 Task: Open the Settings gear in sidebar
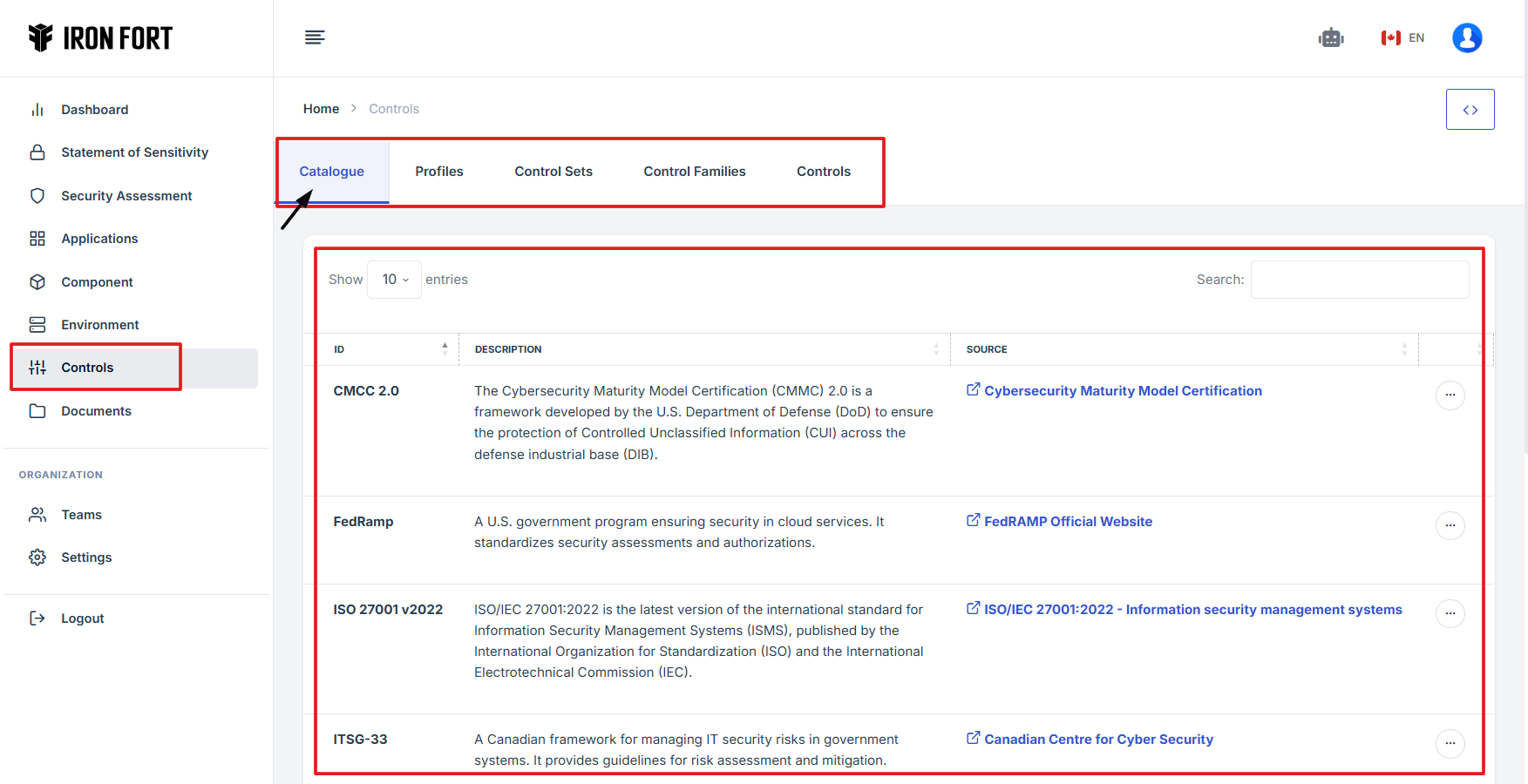pyautogui.click(x=86, y=558)
